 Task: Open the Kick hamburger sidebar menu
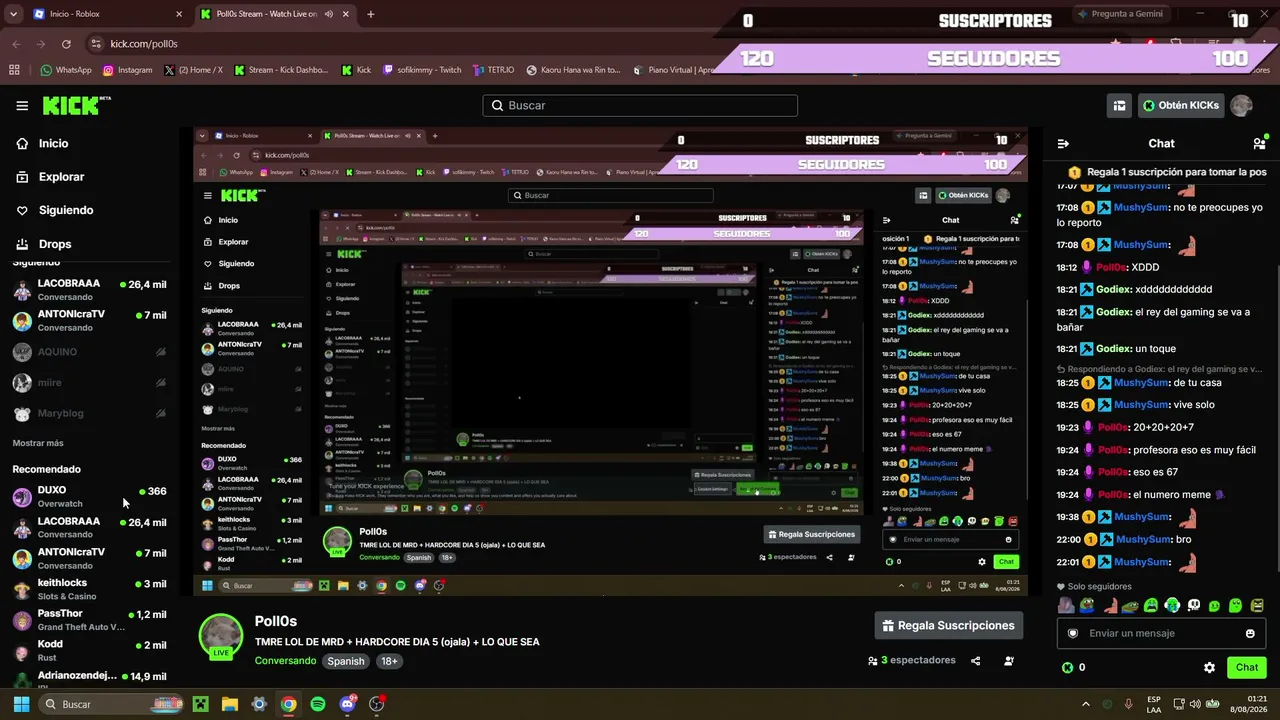point(22,105)
